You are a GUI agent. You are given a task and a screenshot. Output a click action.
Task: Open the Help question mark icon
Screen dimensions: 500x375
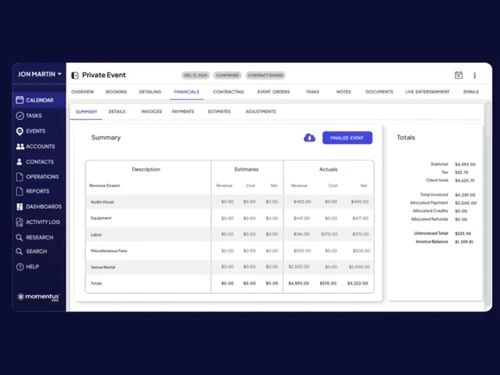[20, 267]
